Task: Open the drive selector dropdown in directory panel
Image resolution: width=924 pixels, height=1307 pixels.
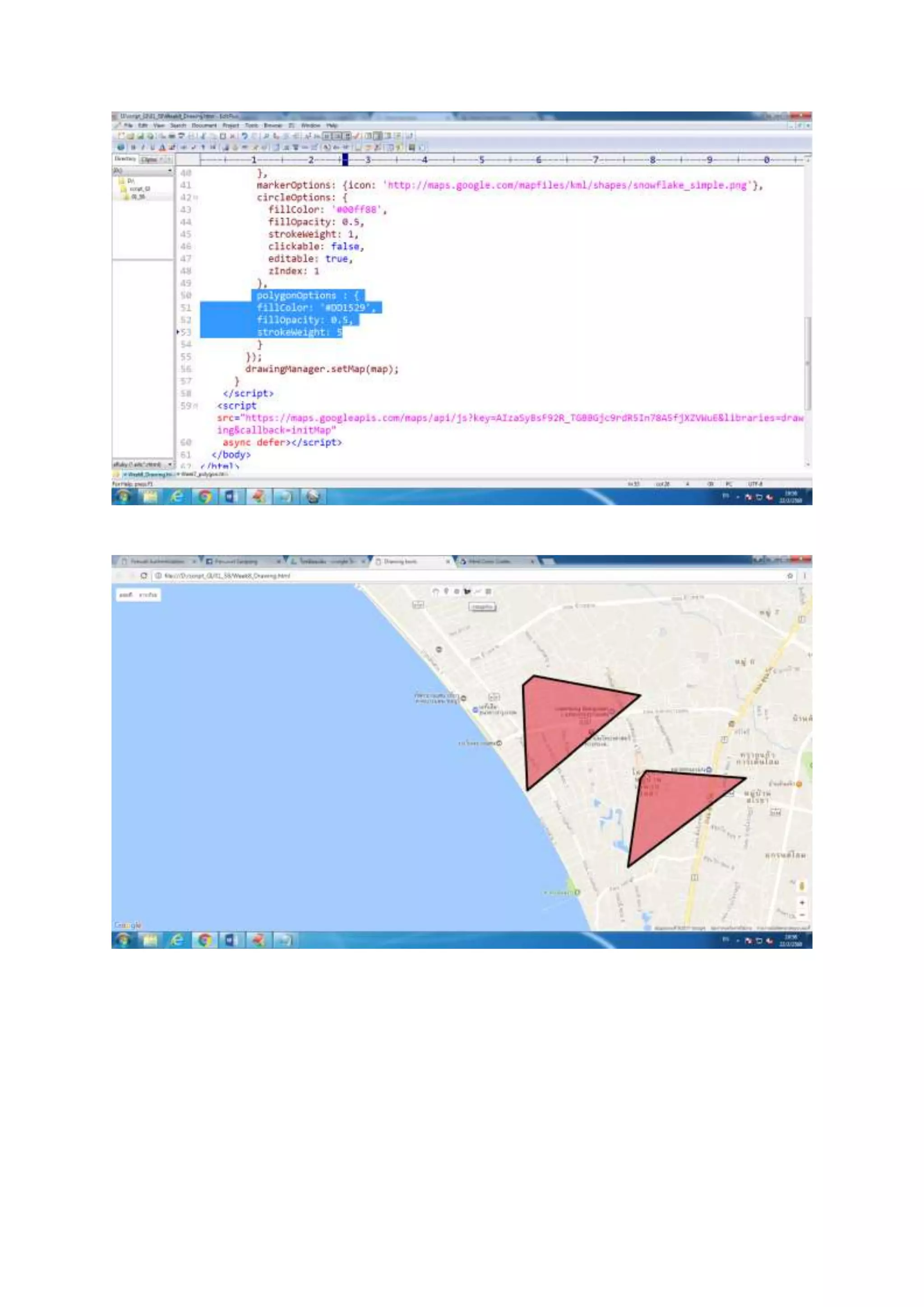Action: pyautogui.click(x=170, y=170)
